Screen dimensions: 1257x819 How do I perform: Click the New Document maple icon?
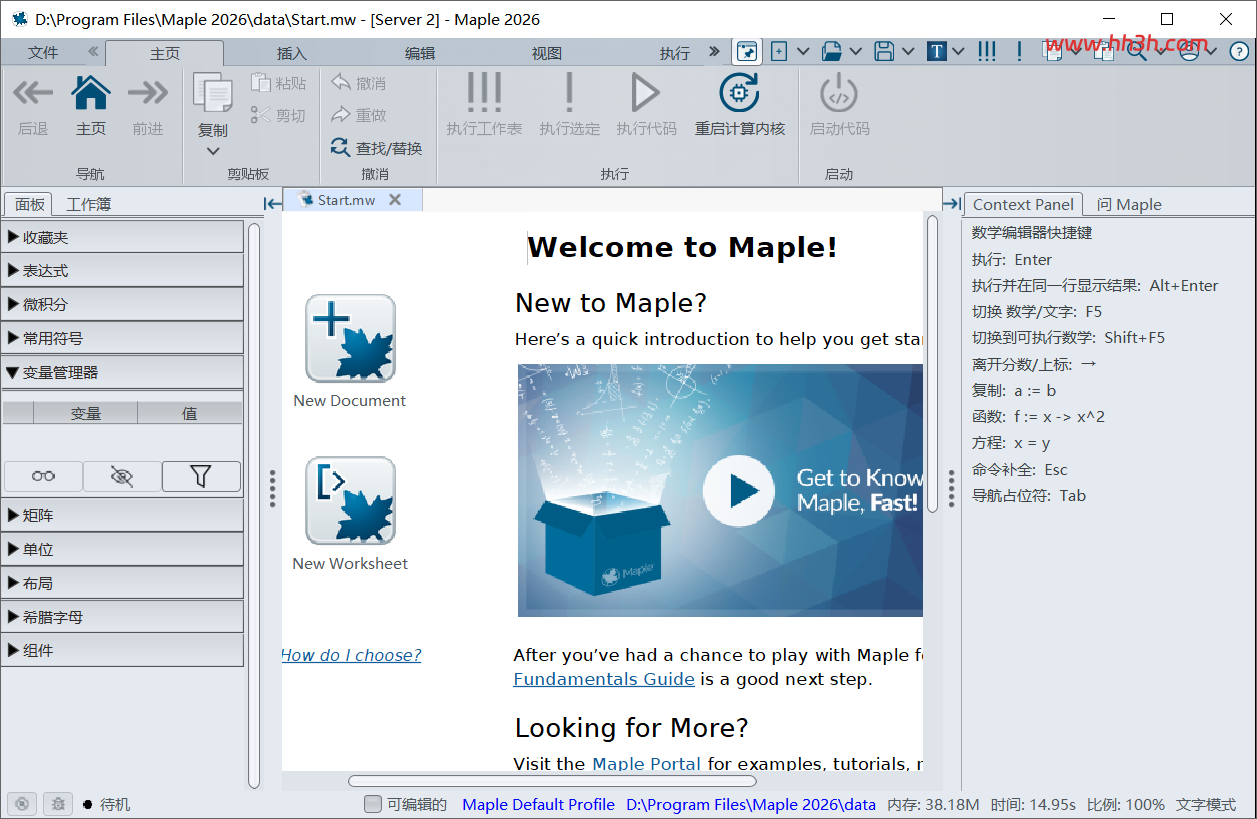[x=350, y=338]
